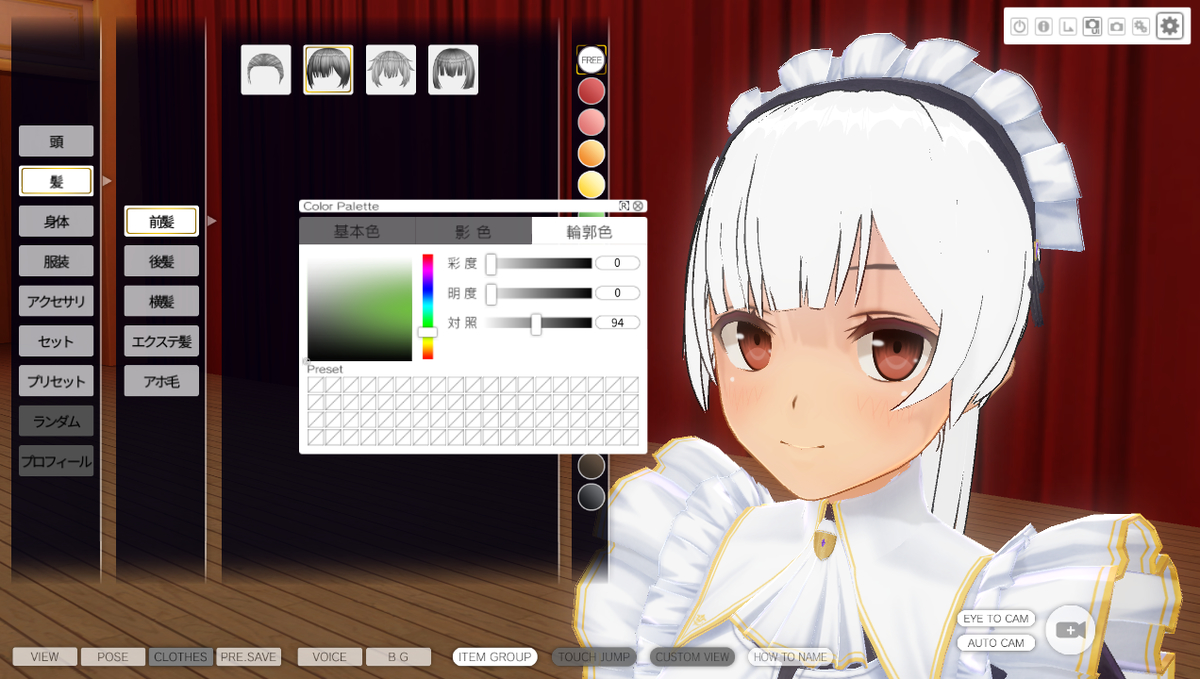The image size is (1200, 679).
Task: Click the reset [R] icon in Color Palette
Action: pos(624,206)
